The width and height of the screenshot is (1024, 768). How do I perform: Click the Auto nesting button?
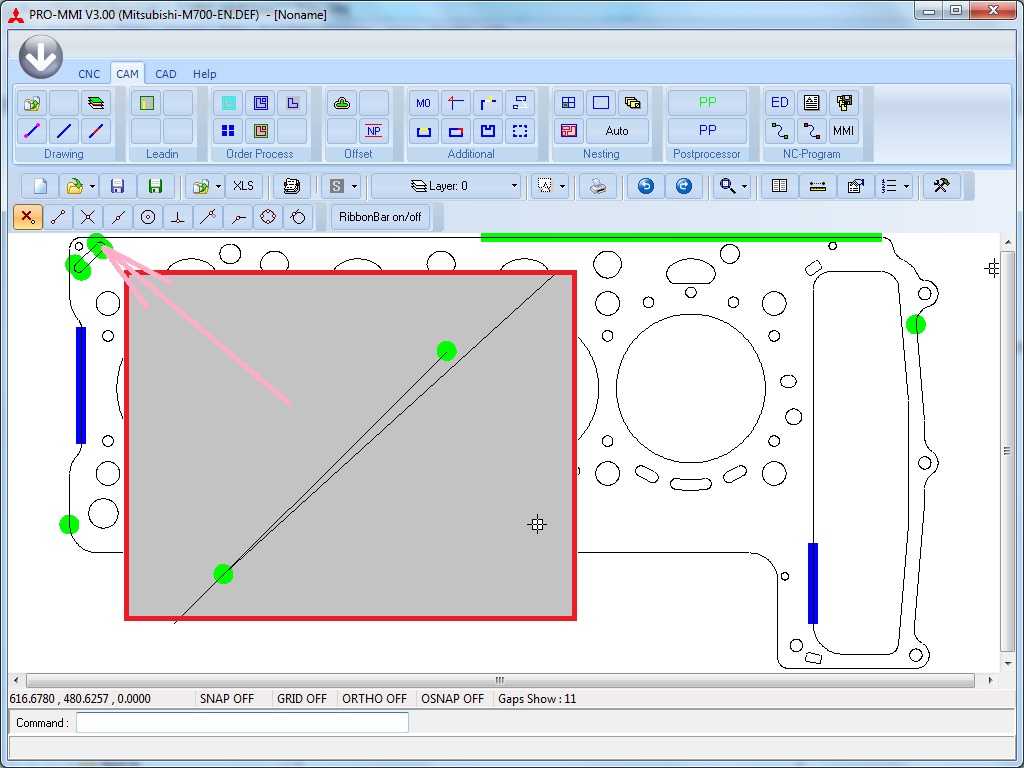(617, 131)
